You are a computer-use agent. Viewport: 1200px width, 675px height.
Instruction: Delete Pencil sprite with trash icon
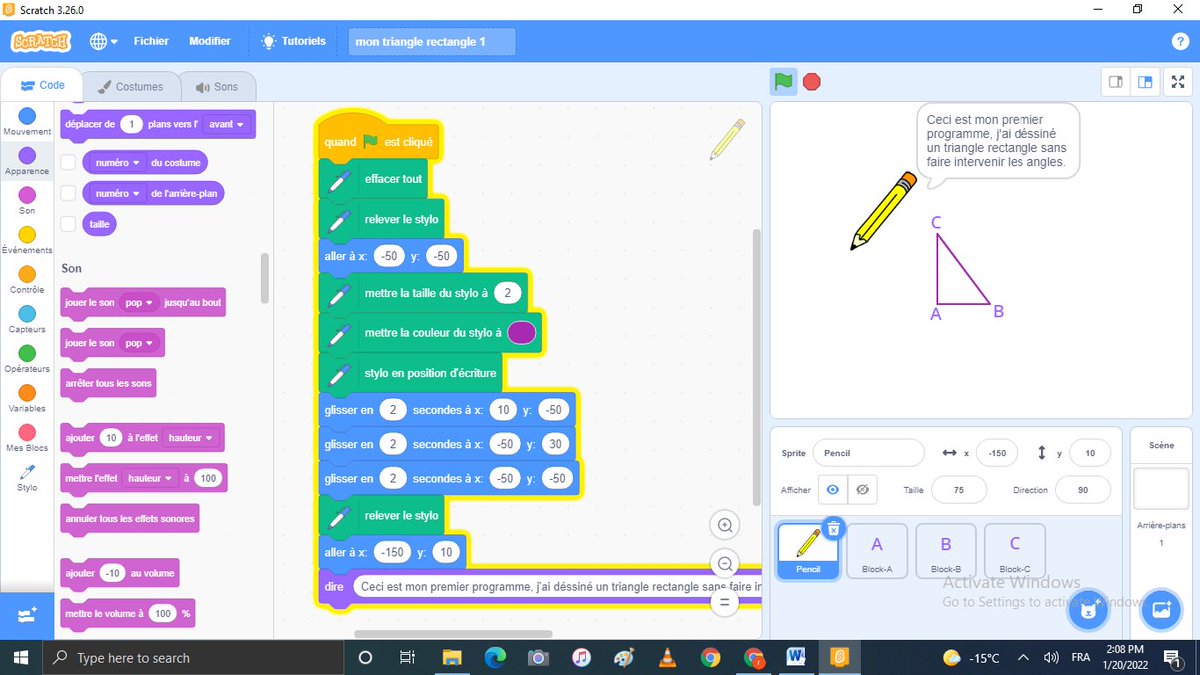[834, 529]
